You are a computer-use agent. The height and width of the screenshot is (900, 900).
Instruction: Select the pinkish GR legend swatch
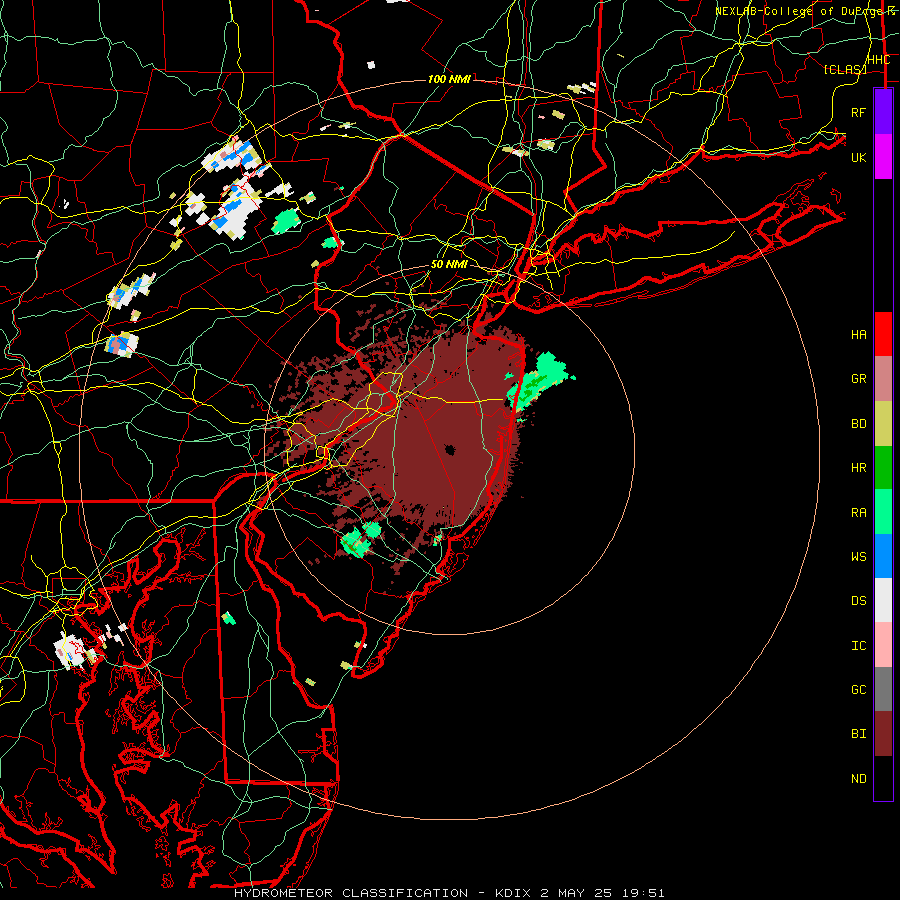pos(883,379)
